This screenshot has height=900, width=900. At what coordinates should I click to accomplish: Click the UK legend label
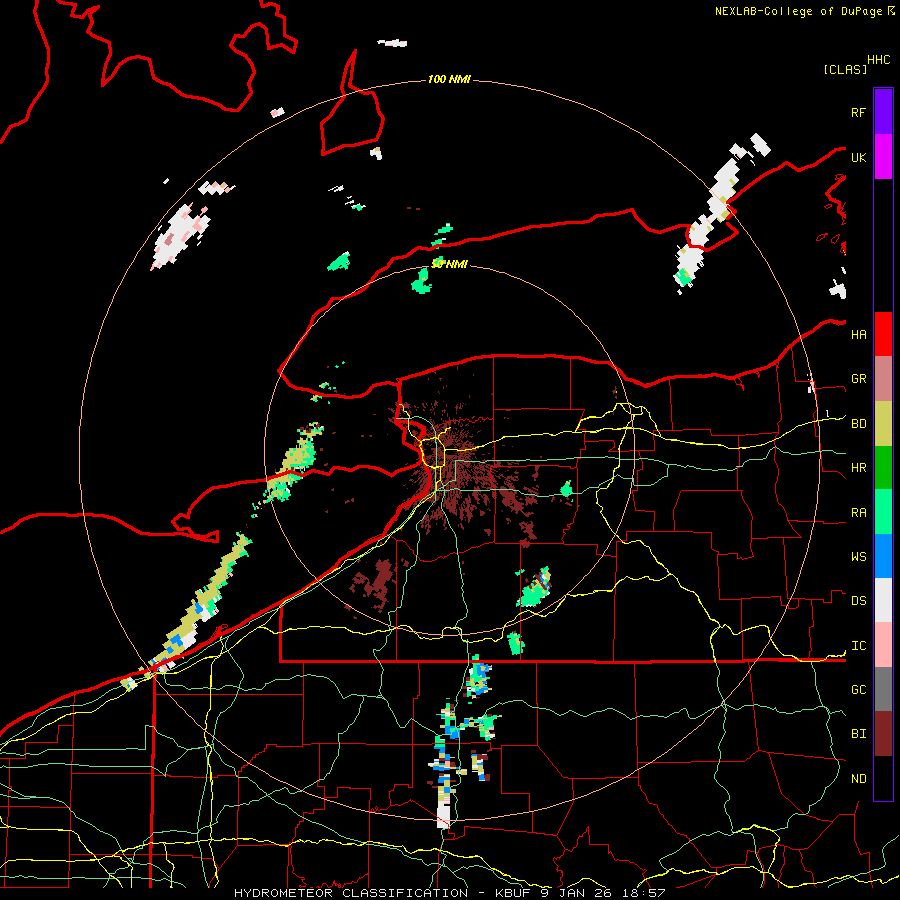pos(858,157)
